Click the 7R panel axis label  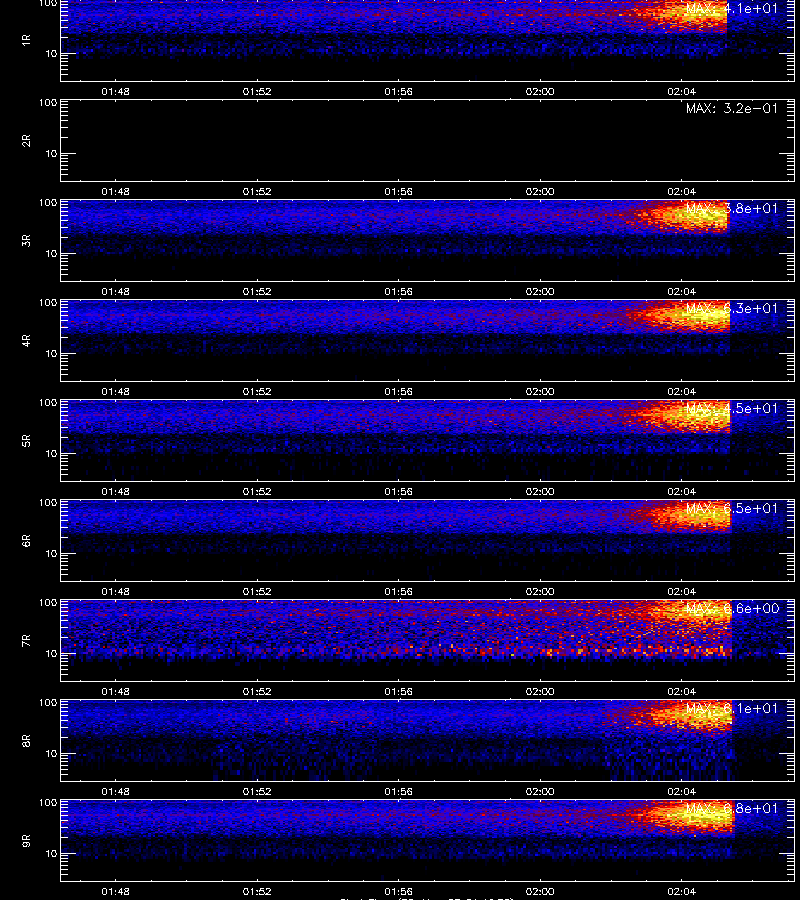[26, 641]
